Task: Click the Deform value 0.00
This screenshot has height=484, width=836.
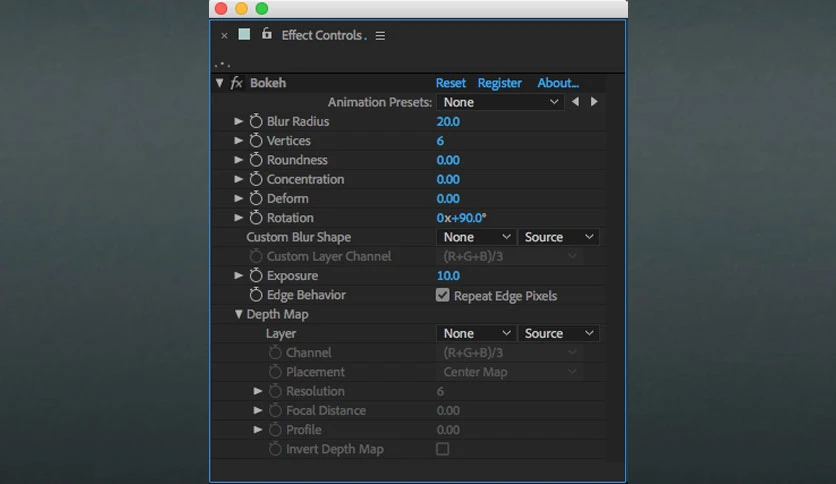Action: pos(448,198)
